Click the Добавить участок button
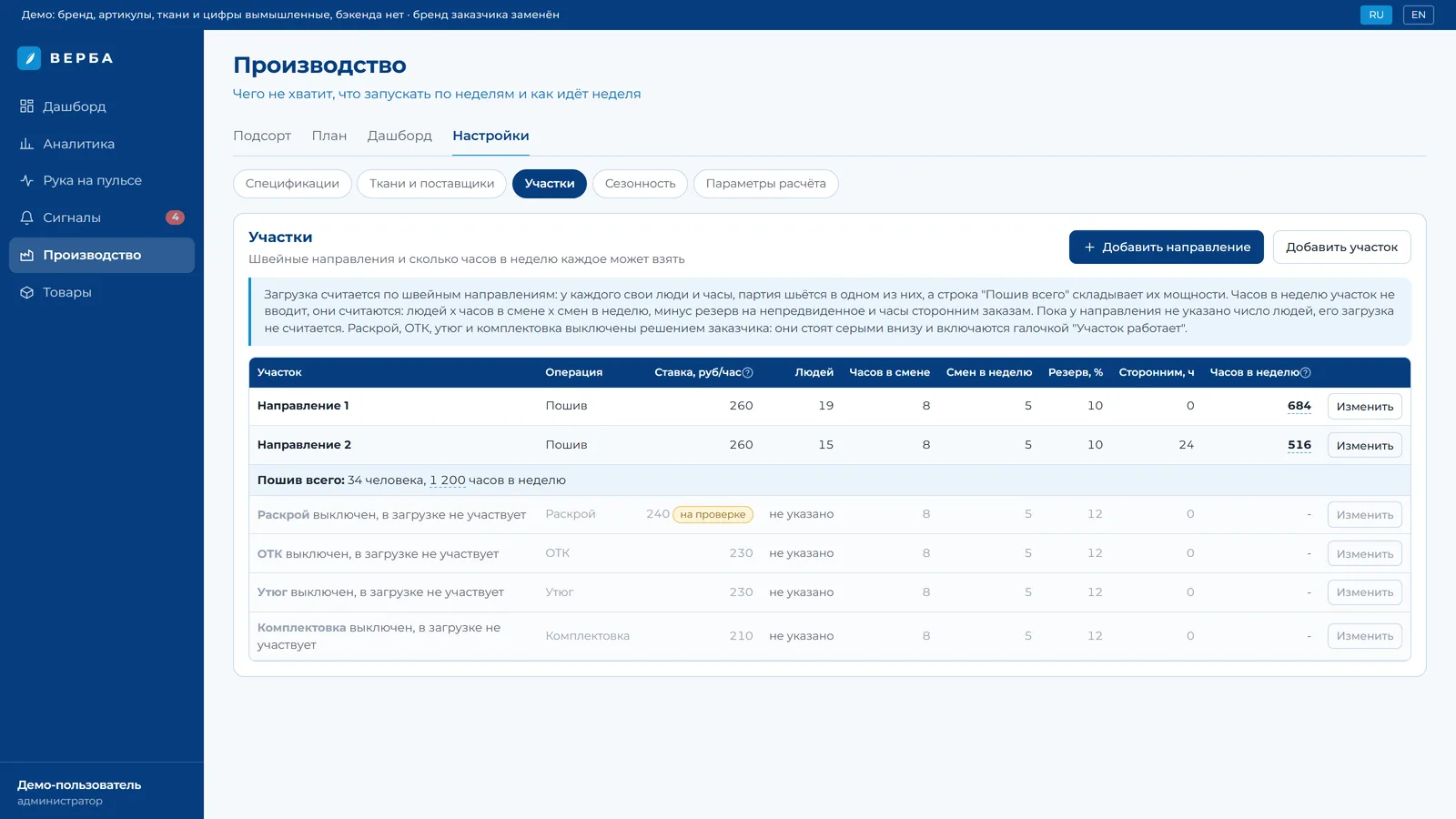Image resolution: width=1456 pixels, height=819 pixels. point(1341,248)
